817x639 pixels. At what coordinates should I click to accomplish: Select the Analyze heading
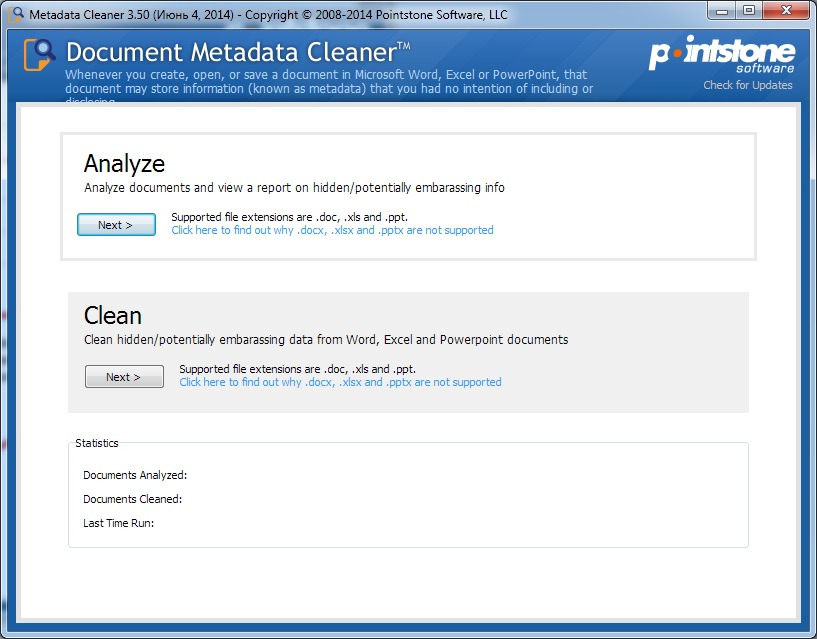[x=124, y=164]
